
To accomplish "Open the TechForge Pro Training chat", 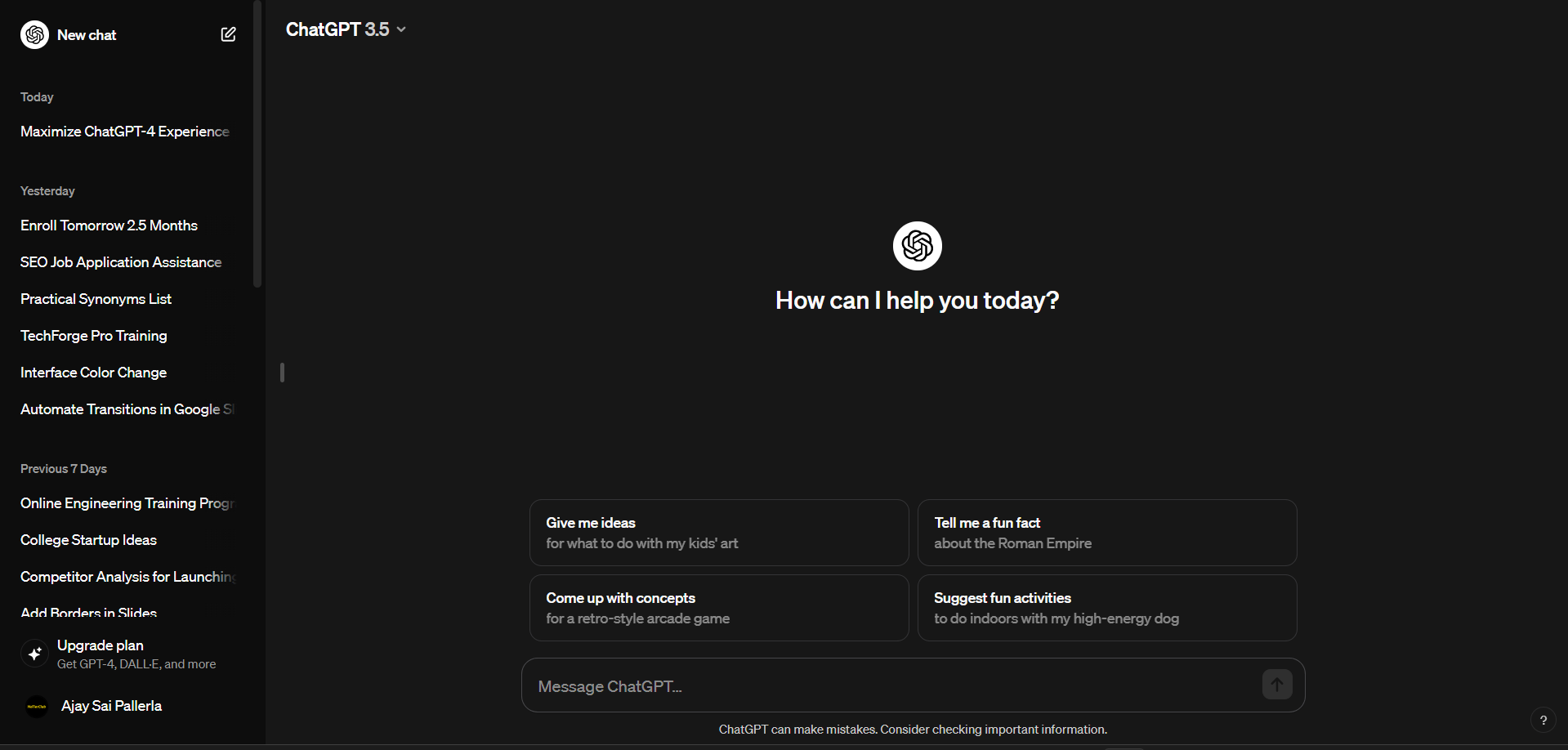I will pyautogui.click(x=94, y=336).
